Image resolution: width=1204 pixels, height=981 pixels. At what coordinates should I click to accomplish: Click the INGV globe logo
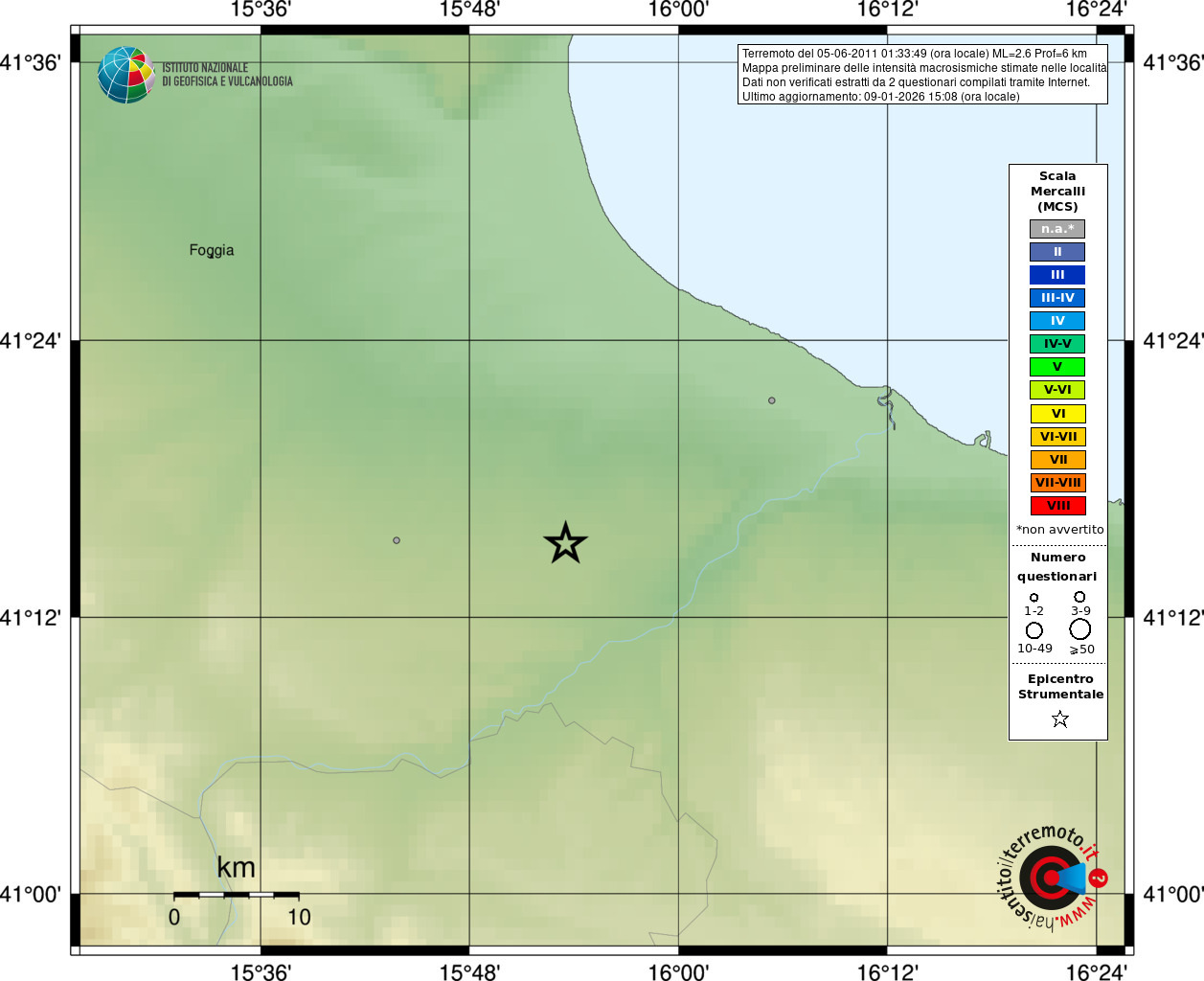(x=125, y=75)
